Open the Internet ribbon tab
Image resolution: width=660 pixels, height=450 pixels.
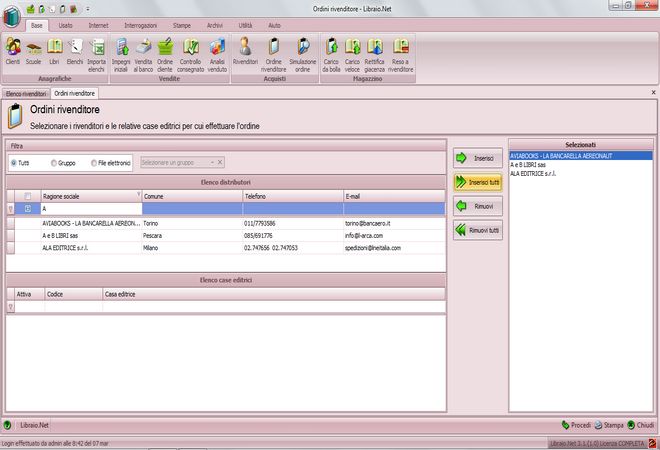[98, 26]
